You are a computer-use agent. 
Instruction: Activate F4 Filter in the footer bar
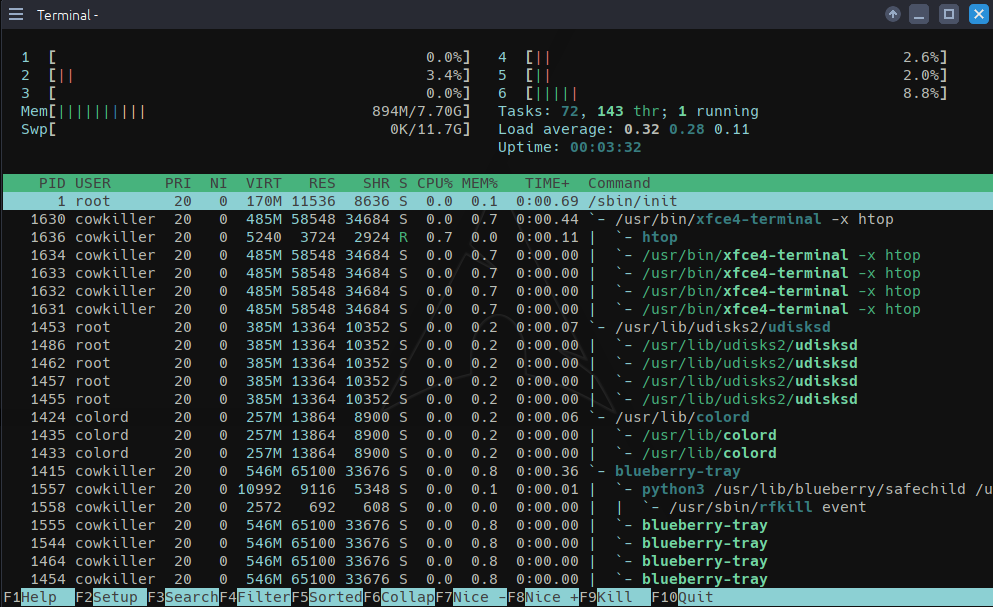tap(255, 597)
